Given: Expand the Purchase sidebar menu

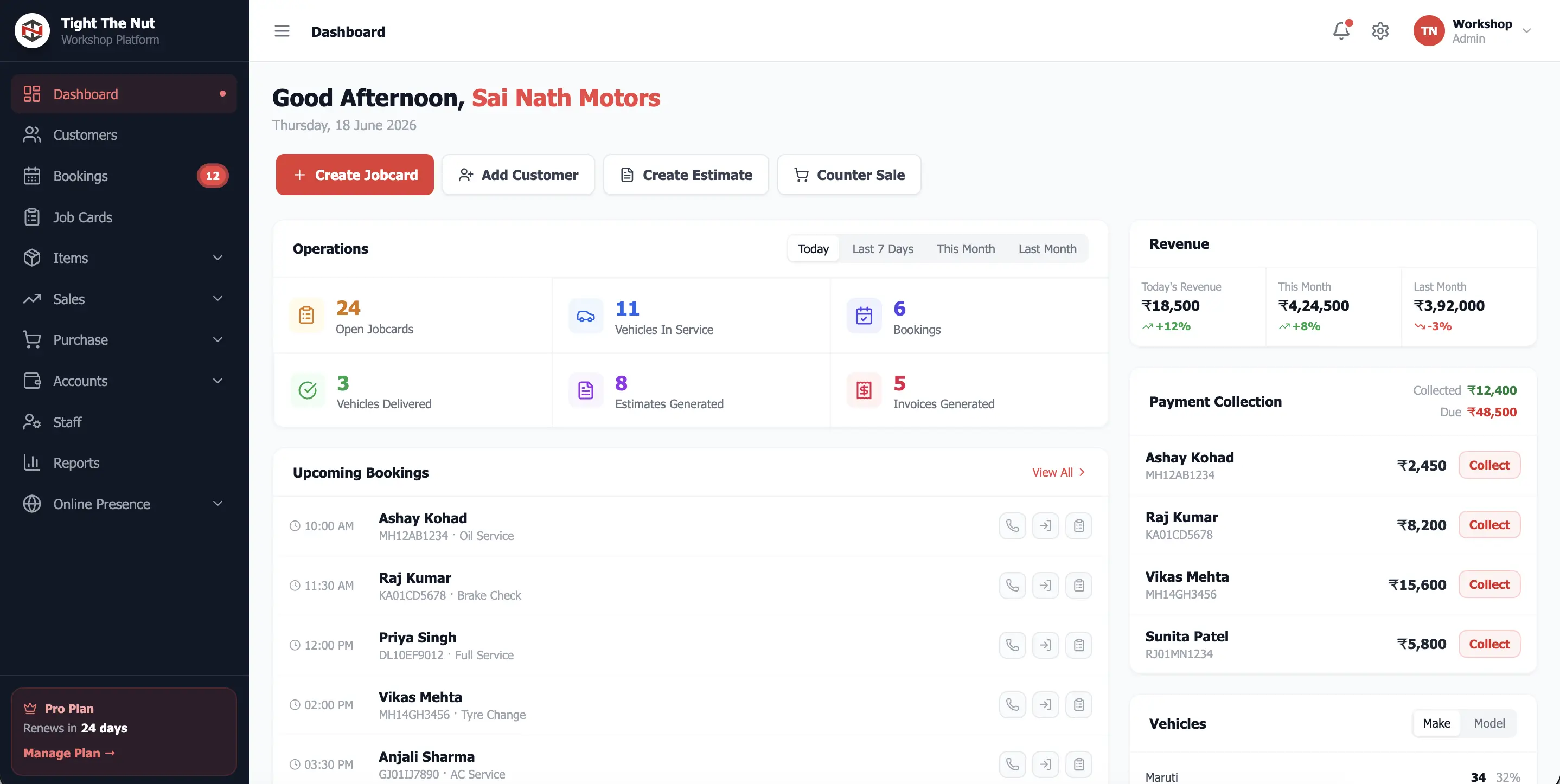Looking at the screenshot, I should (124, 339).
